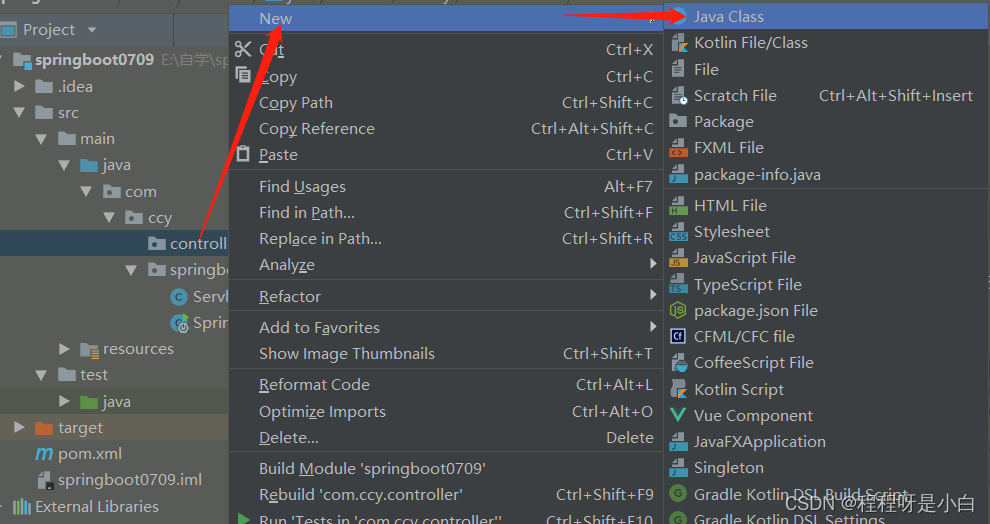Image resolution: width=990 pixels, height=524 pixels.
Task: Select Package in the New submenu
Action: pos(724,122)
